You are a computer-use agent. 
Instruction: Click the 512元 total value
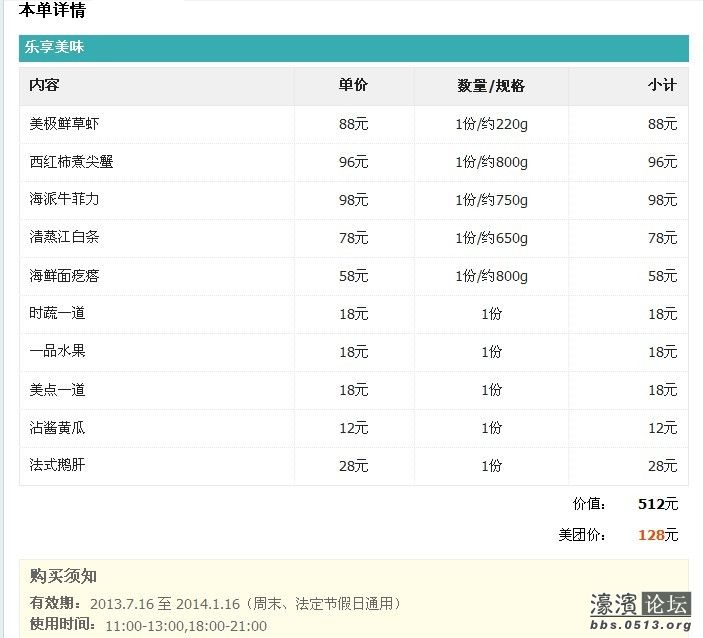657,504
